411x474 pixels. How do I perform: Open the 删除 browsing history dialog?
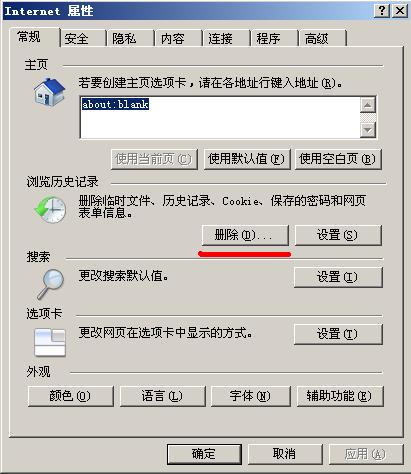coord(245,235)
